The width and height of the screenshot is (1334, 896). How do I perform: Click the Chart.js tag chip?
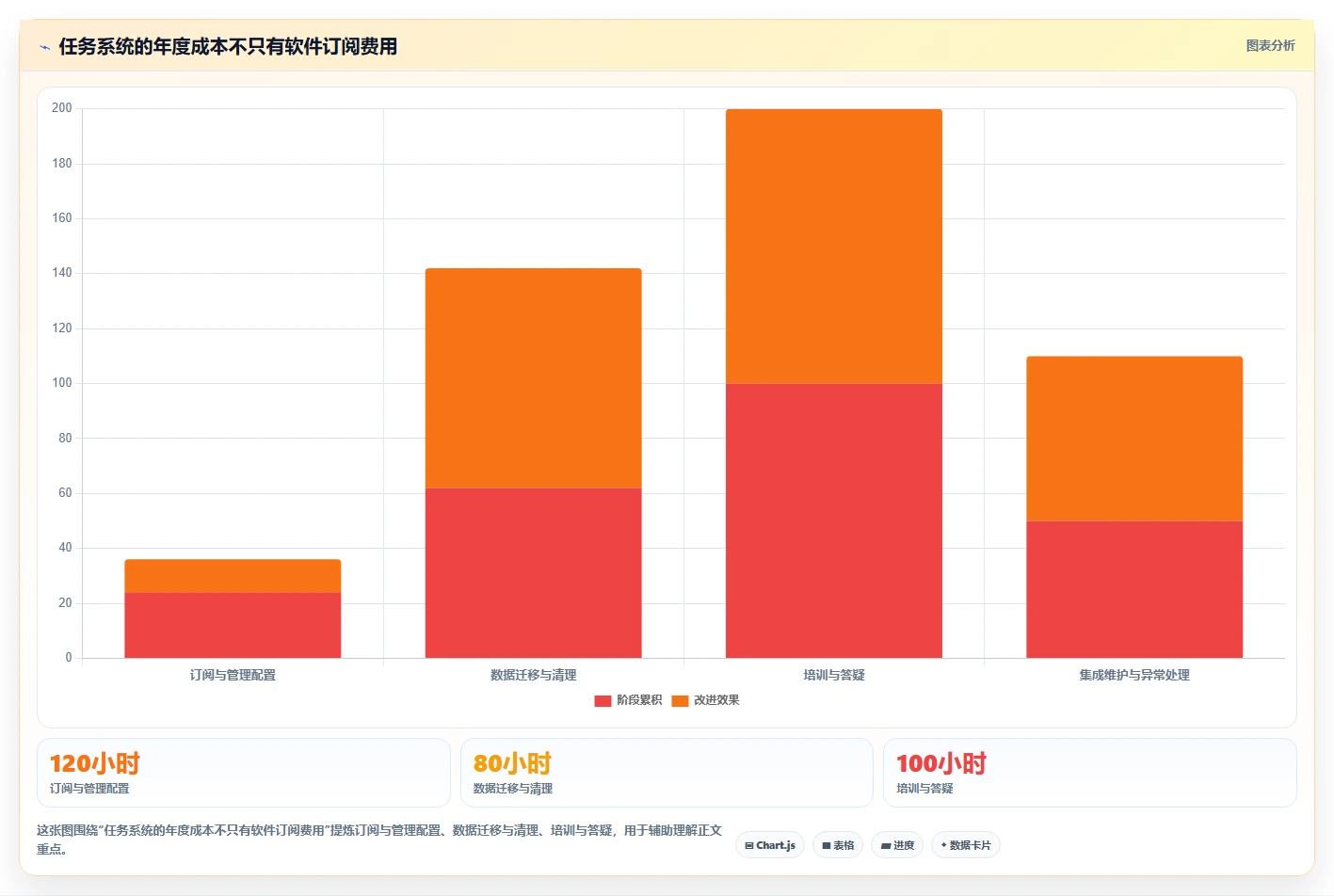(x=770, y=845)
